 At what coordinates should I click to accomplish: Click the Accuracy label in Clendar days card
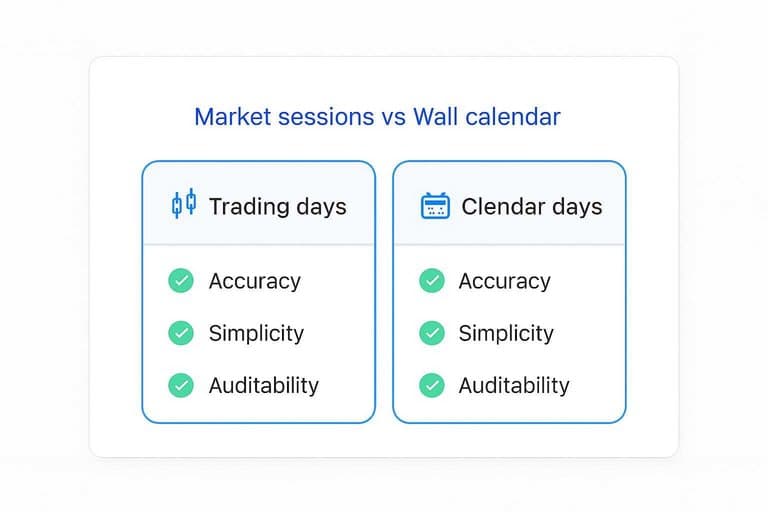504,282
